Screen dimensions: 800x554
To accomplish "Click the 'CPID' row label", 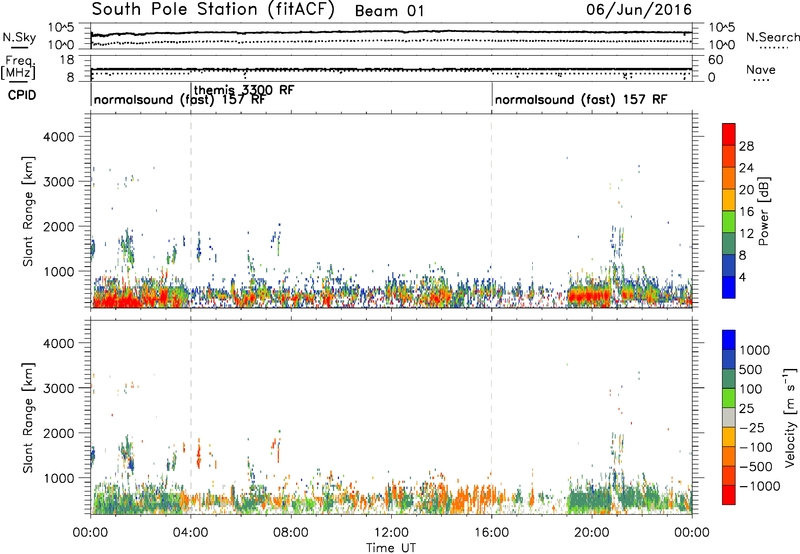I will 22,95.
